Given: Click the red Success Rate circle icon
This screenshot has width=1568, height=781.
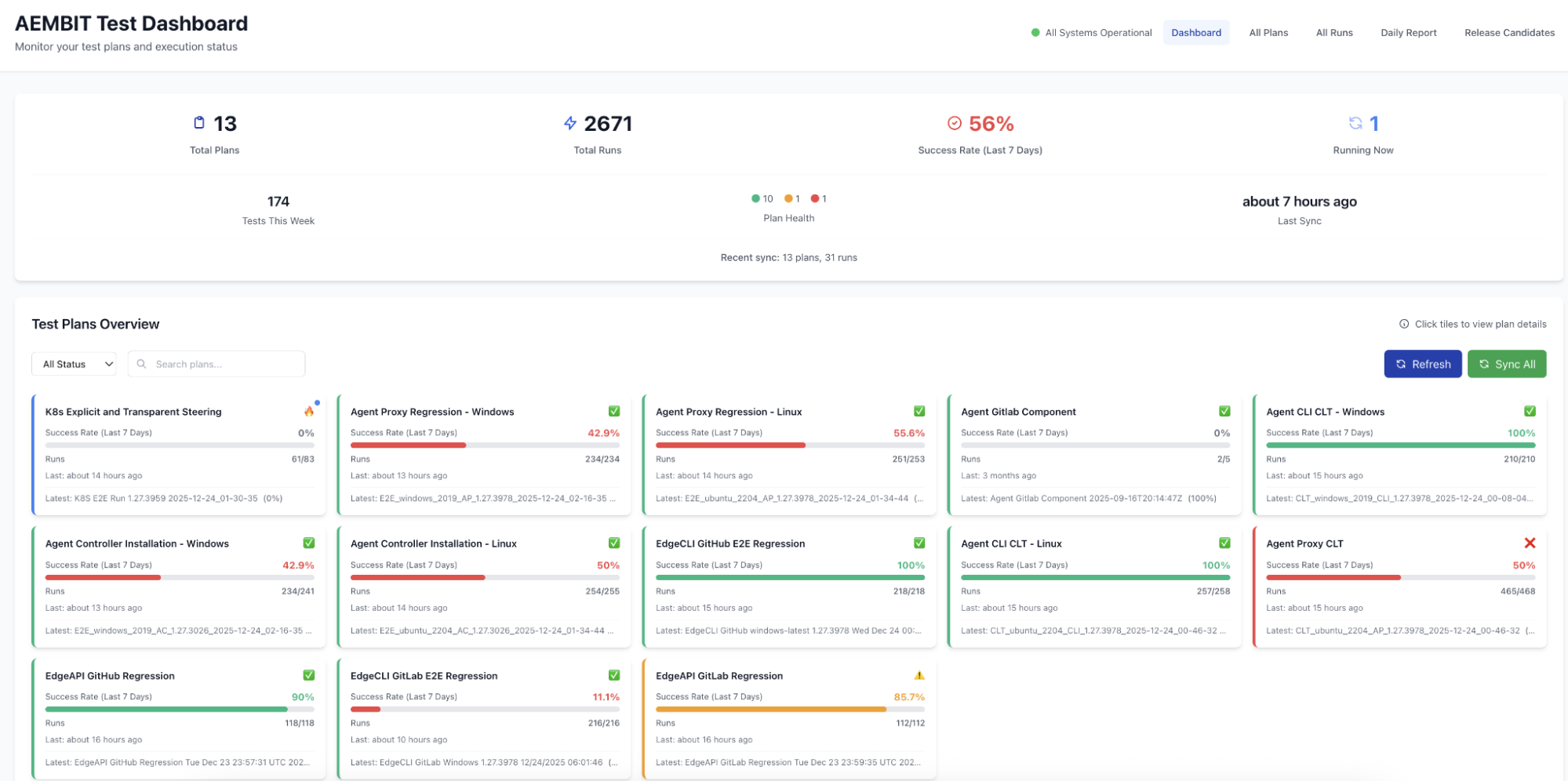Looking at the screenshot, I should pos(954,123).
